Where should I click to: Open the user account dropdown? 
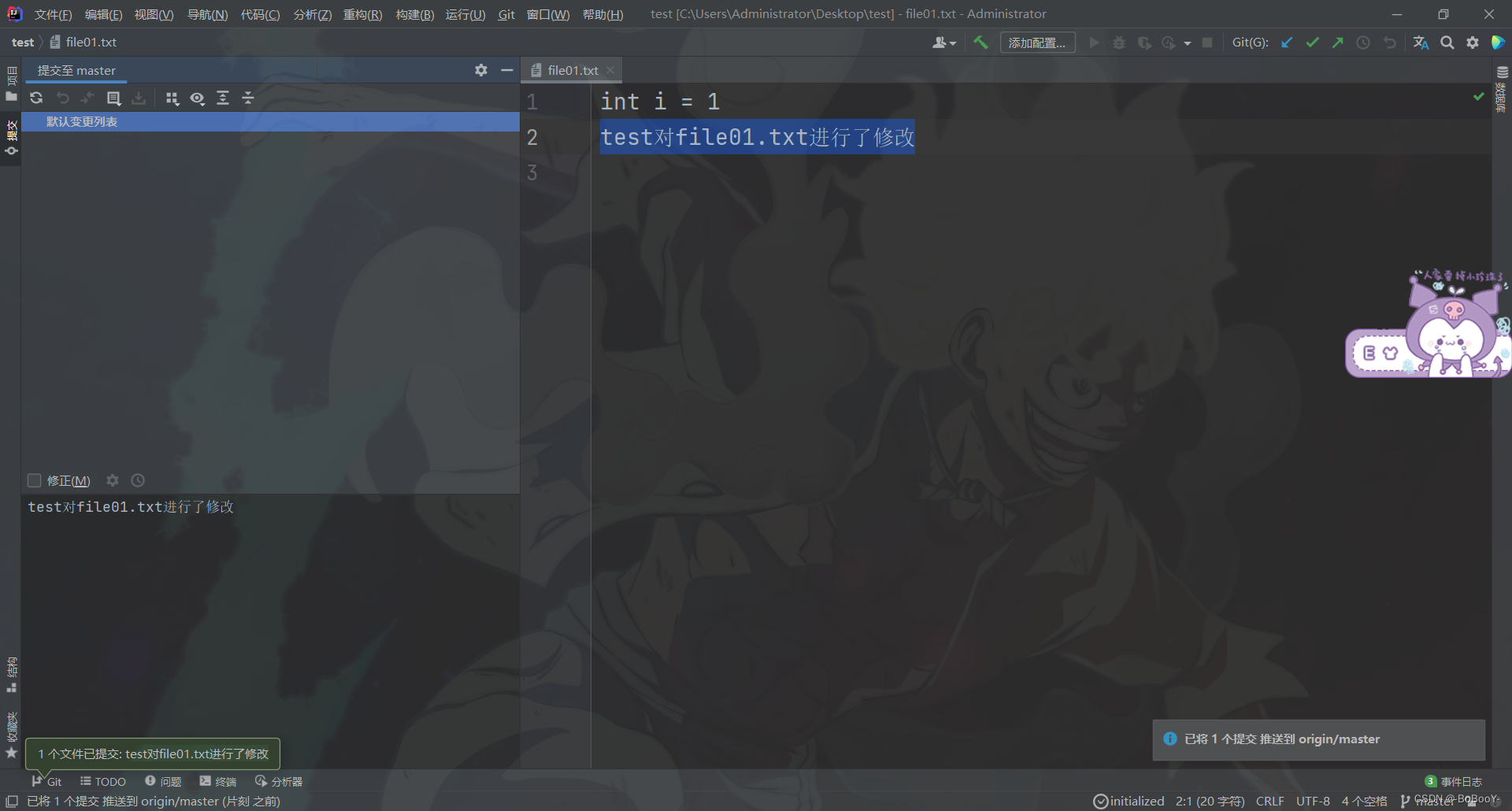tap(943, 43)
